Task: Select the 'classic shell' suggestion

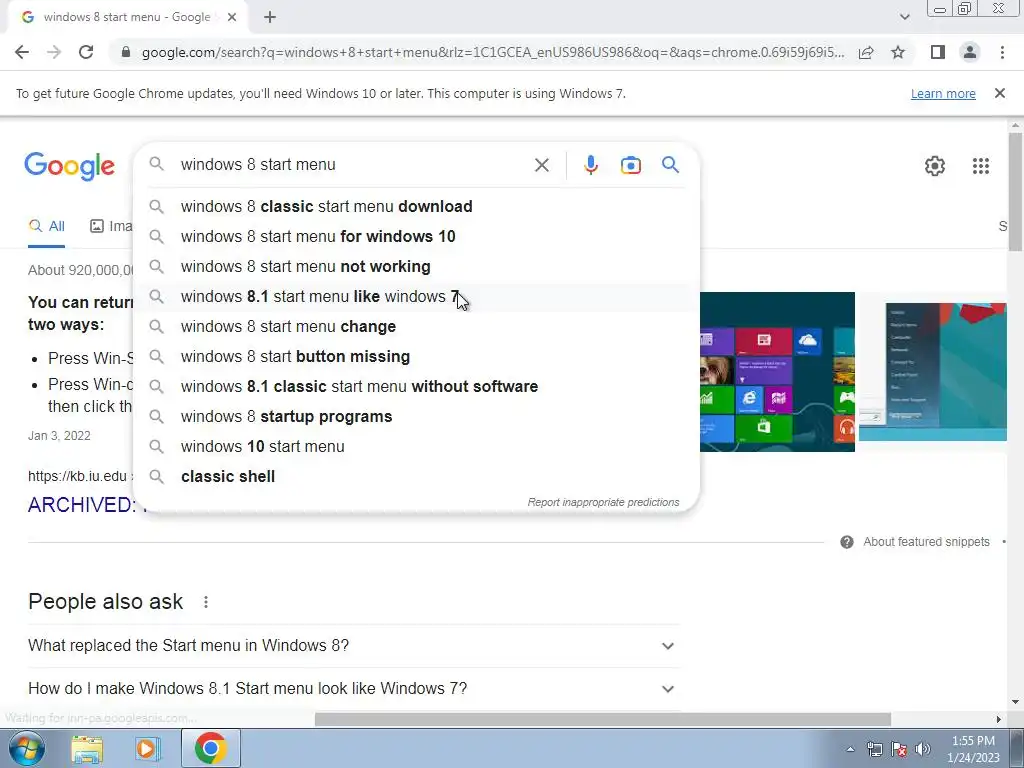Action: point(417,477)
